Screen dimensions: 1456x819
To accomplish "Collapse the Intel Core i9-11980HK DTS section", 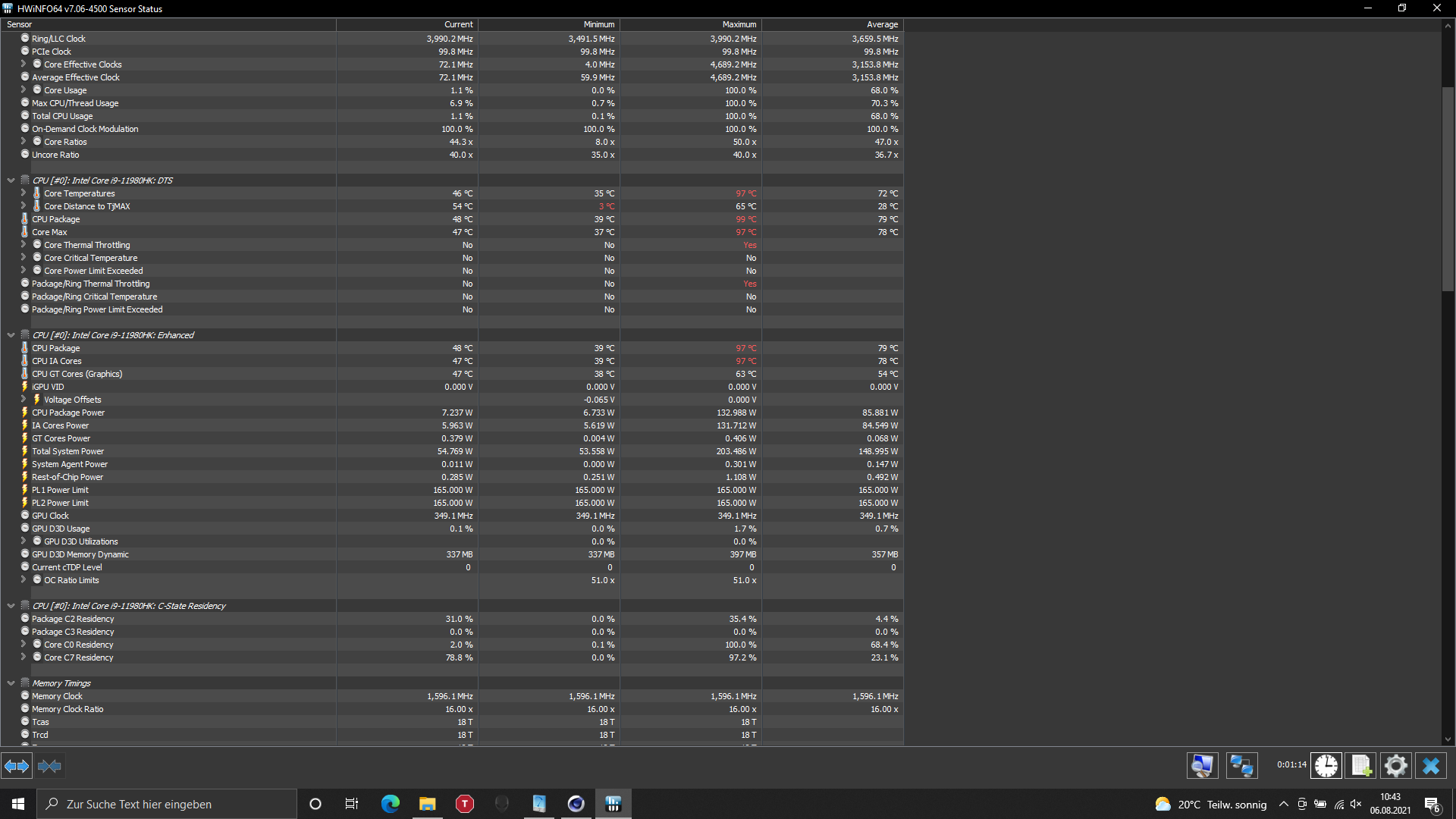I will [x=11, y=180].
